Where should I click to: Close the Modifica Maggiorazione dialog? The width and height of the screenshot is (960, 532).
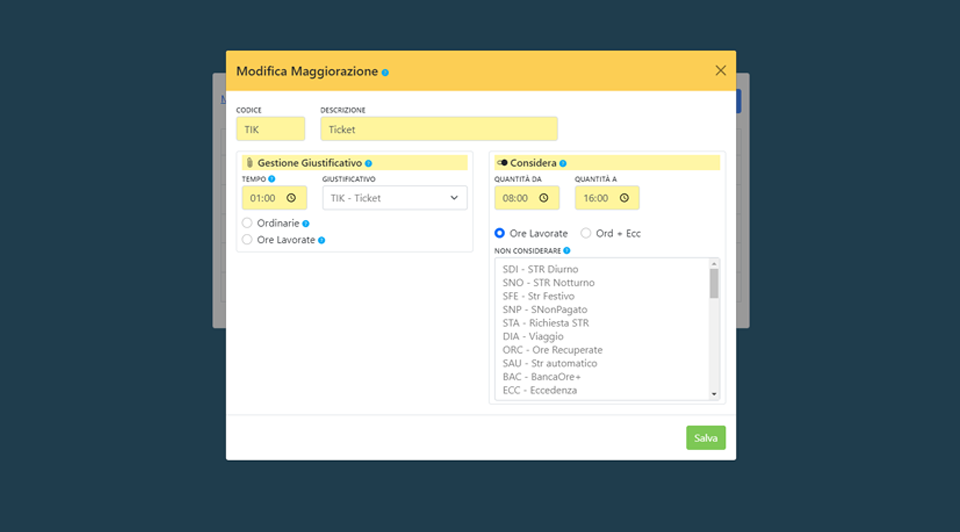click(x=720, y=71)
